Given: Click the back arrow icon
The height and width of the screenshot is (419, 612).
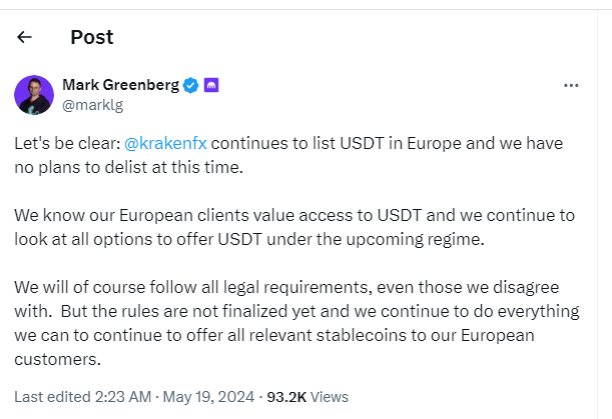Looking at the screenshot, I should 25,37.
